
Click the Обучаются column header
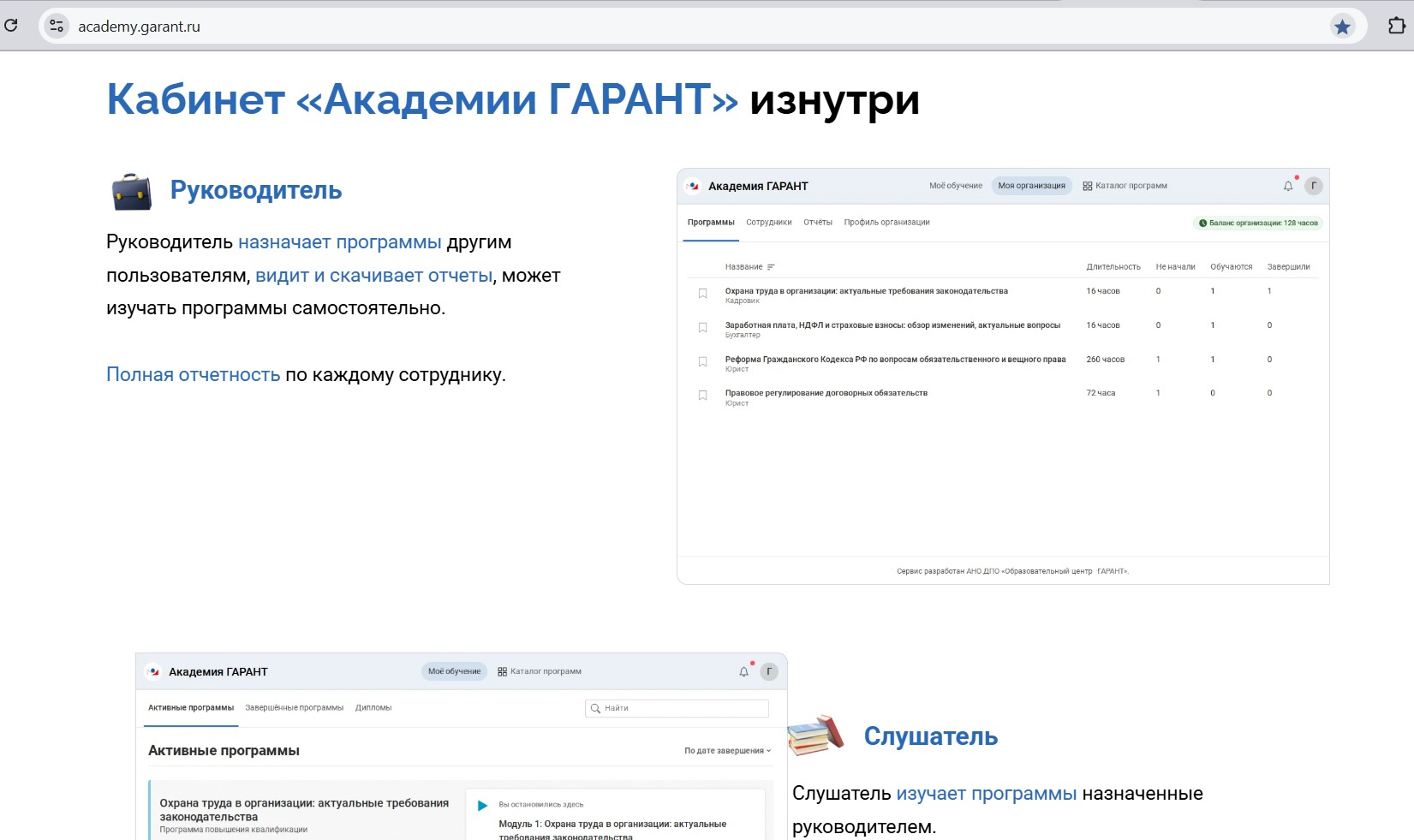click(x=1231, y=267)
